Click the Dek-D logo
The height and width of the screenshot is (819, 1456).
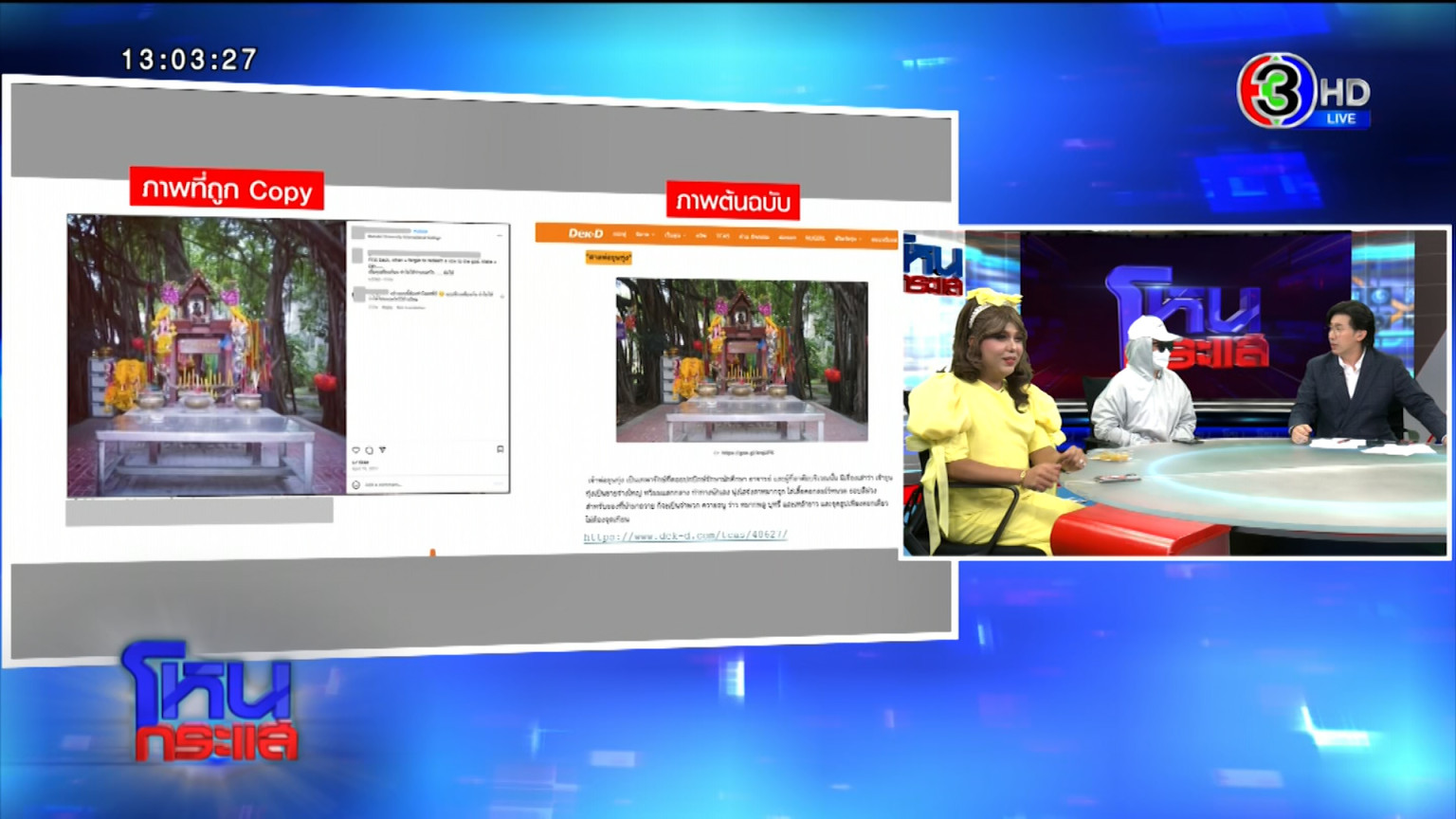pos(586,233)
